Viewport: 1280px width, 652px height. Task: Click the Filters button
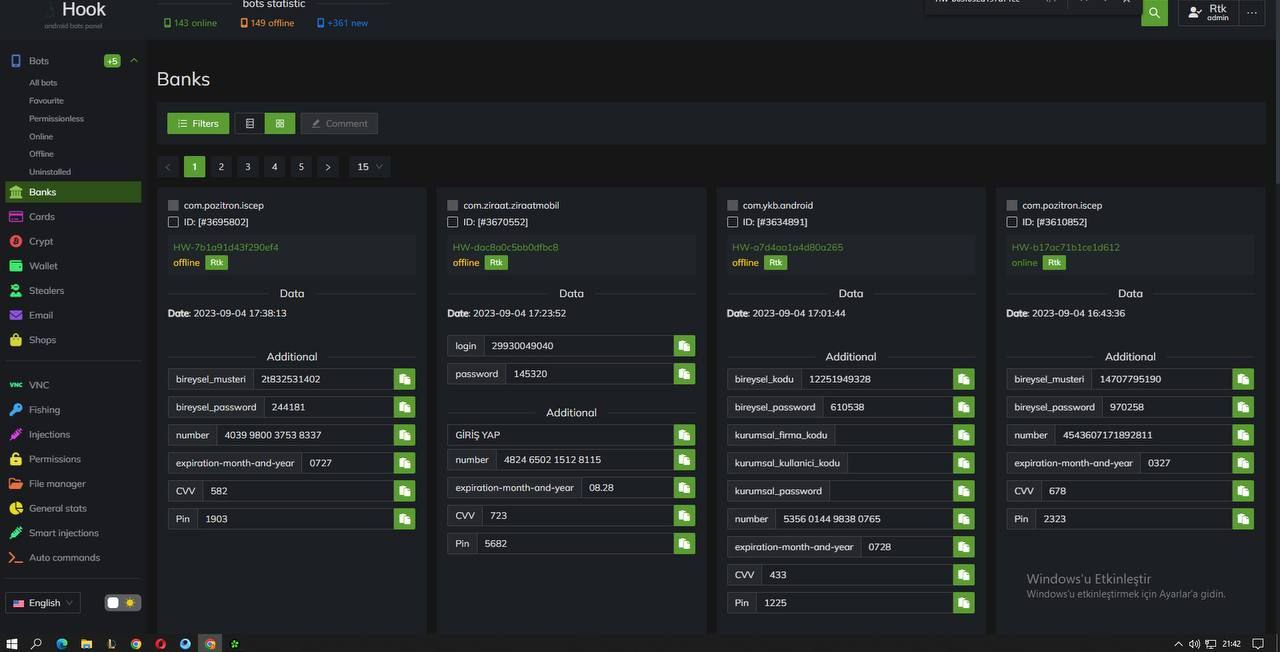198,124
